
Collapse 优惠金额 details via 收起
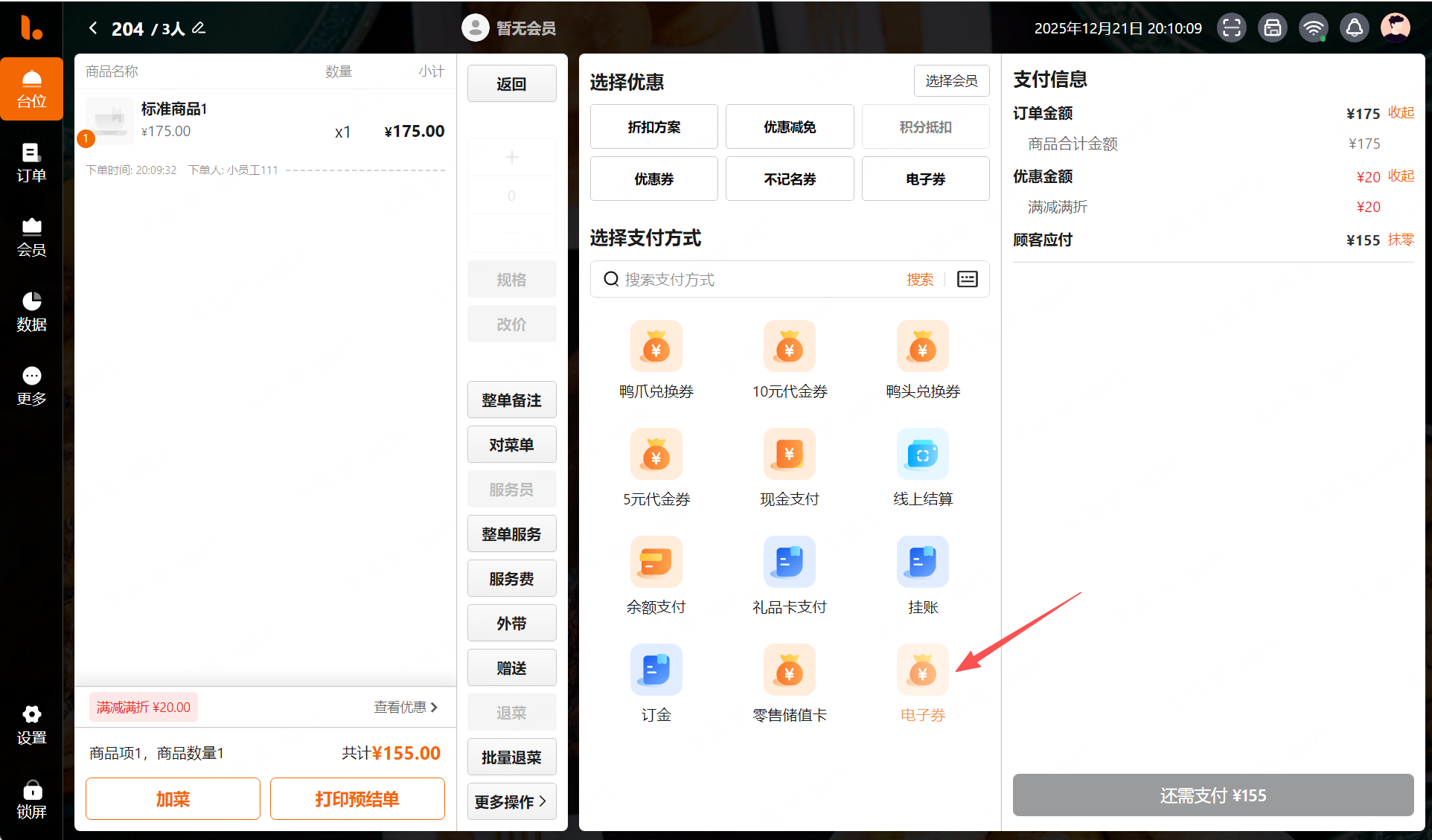pyautogui.click(x=1401, y=176)
